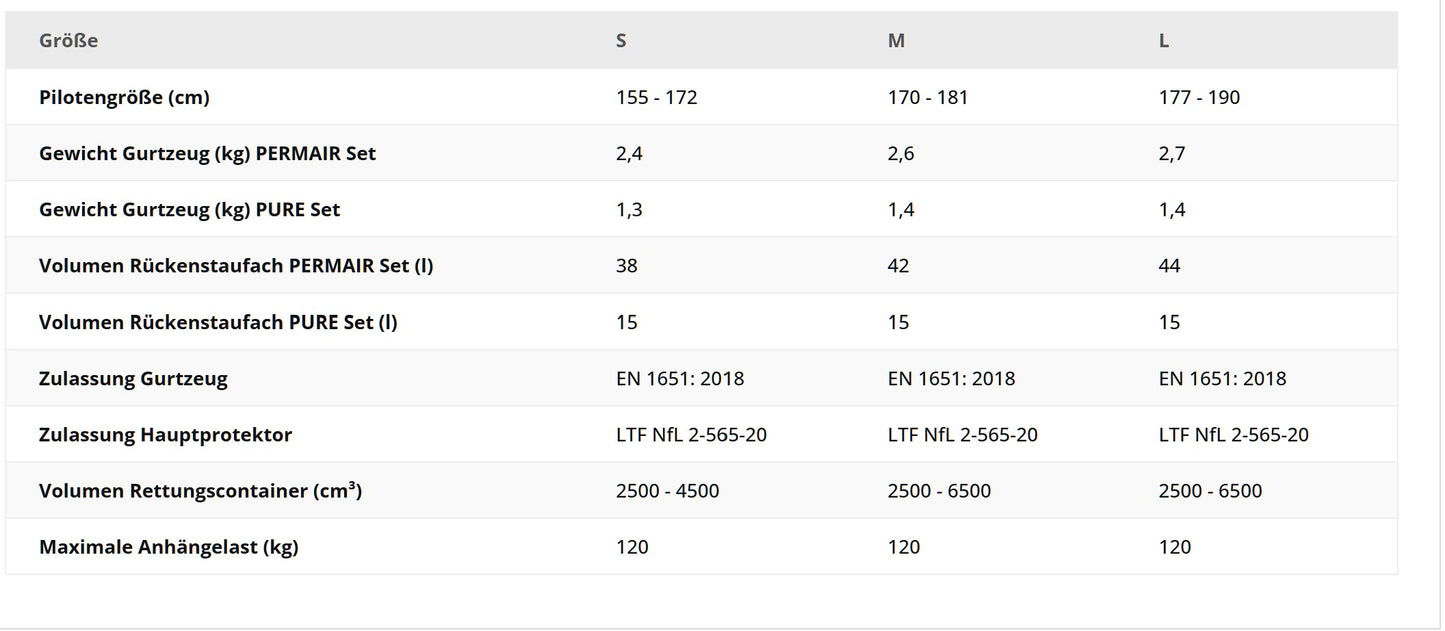Click the Zulassung Gurtzeug row label

133,378
